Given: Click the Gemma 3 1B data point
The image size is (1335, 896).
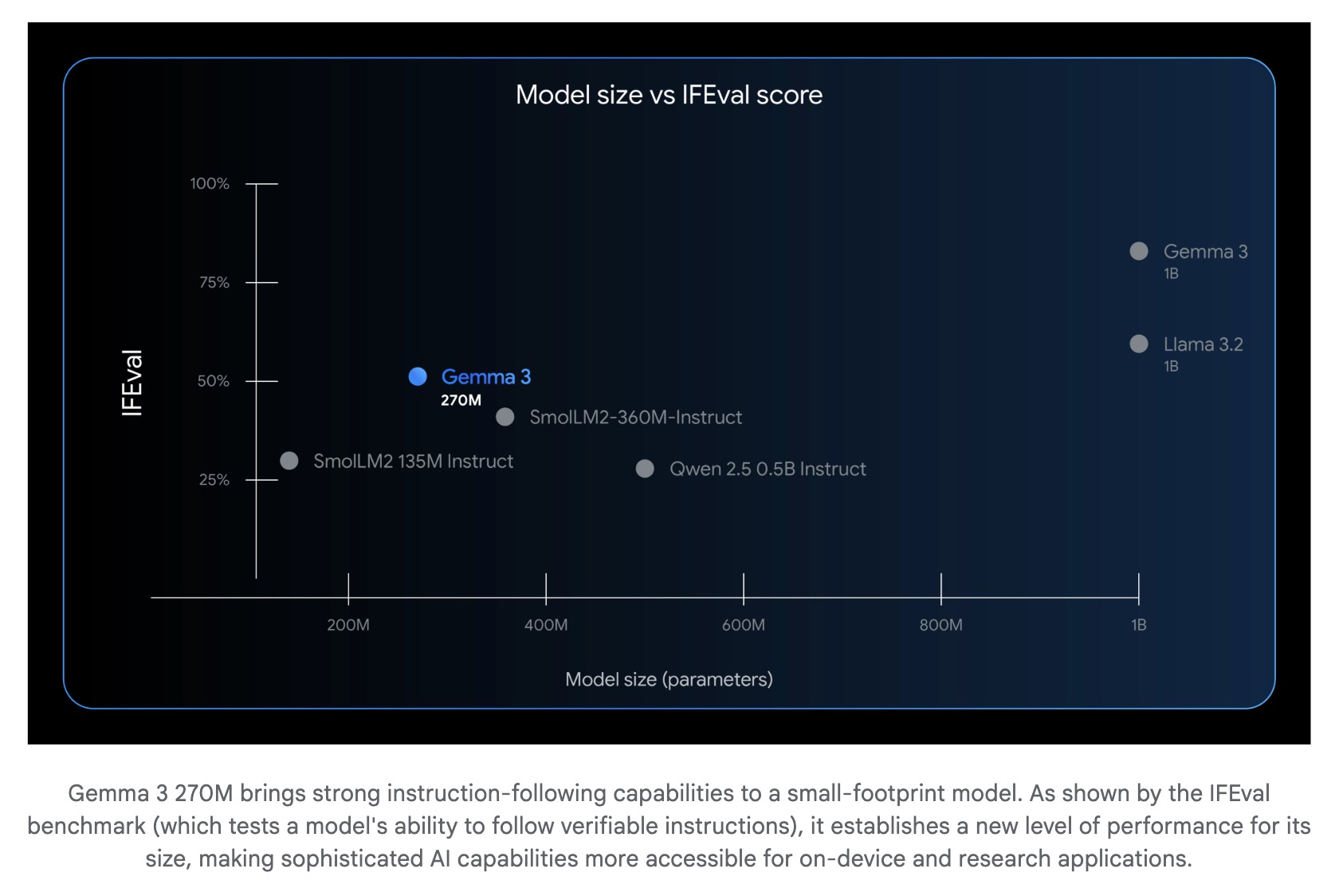Looking at the screenshot, I should (1139, 251).
